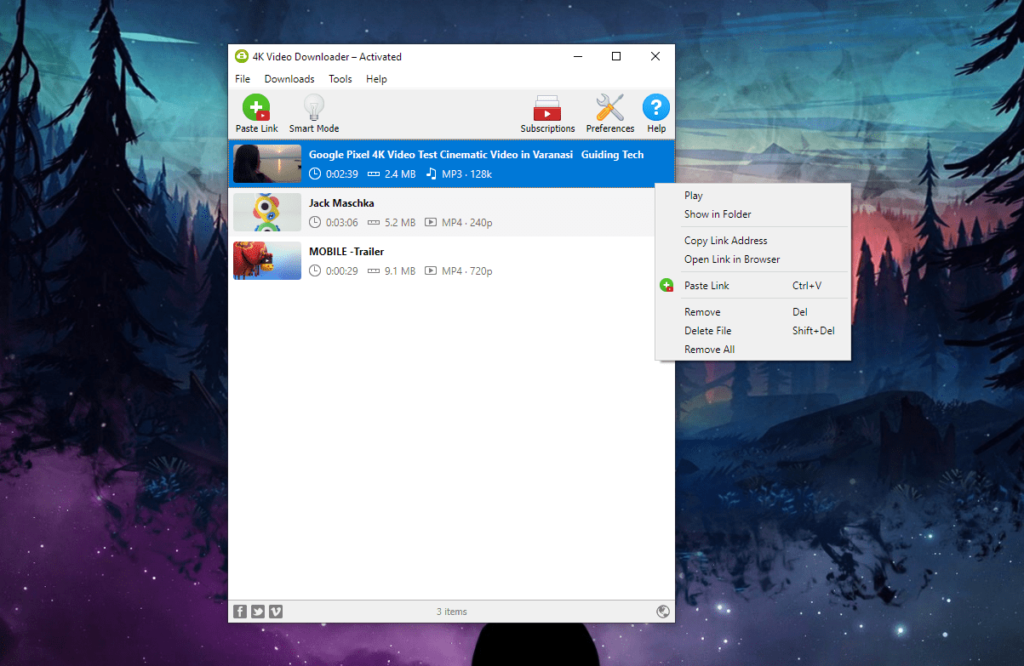Click the Facebook icon in status bar

tap(240, 611)
